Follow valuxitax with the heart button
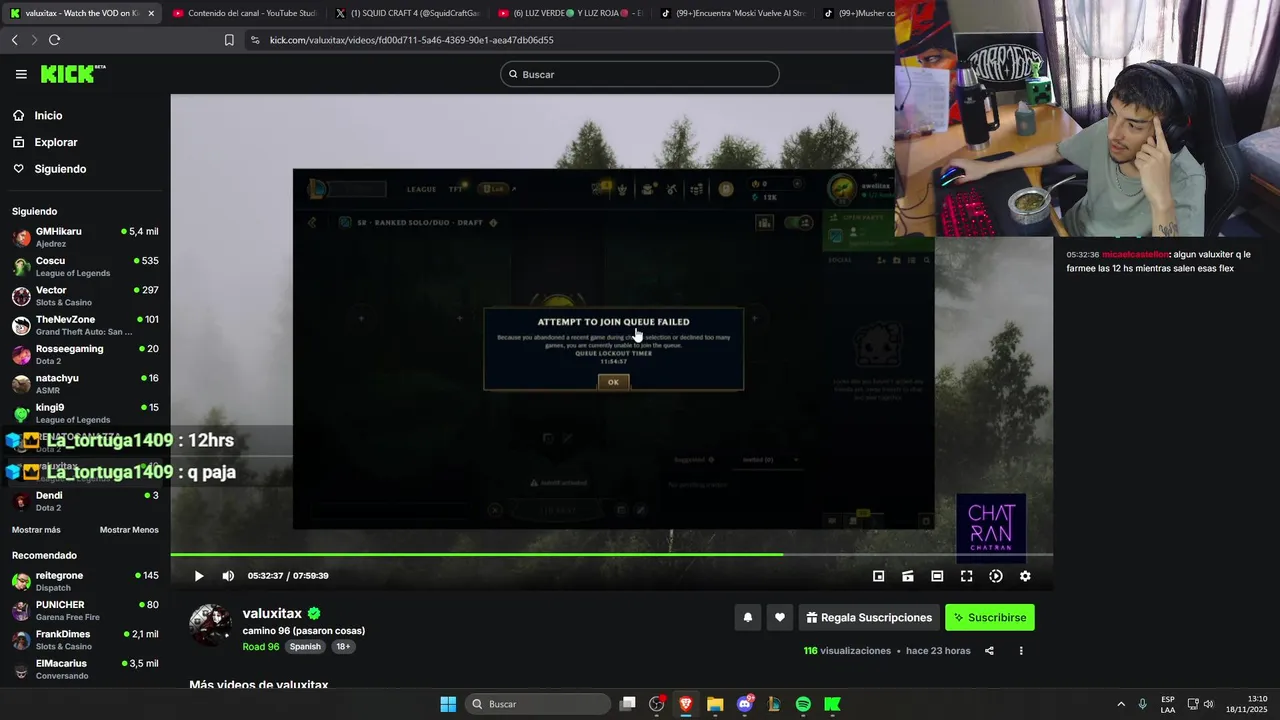 [780, 618]
